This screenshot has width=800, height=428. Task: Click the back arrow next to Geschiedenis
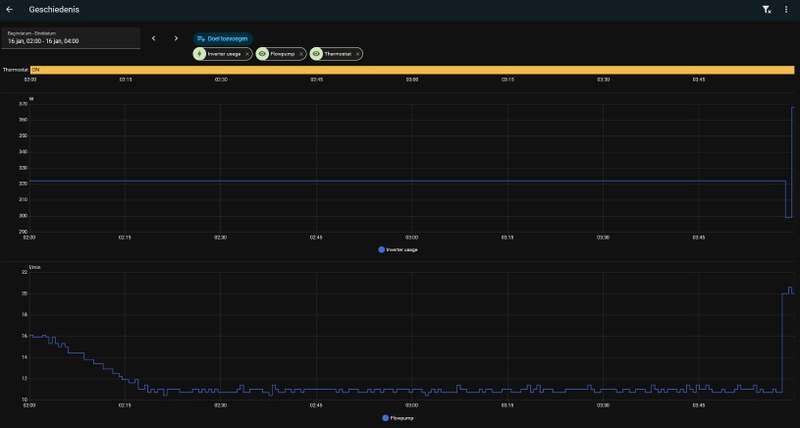pyautogui.click(x=10, y=9)
